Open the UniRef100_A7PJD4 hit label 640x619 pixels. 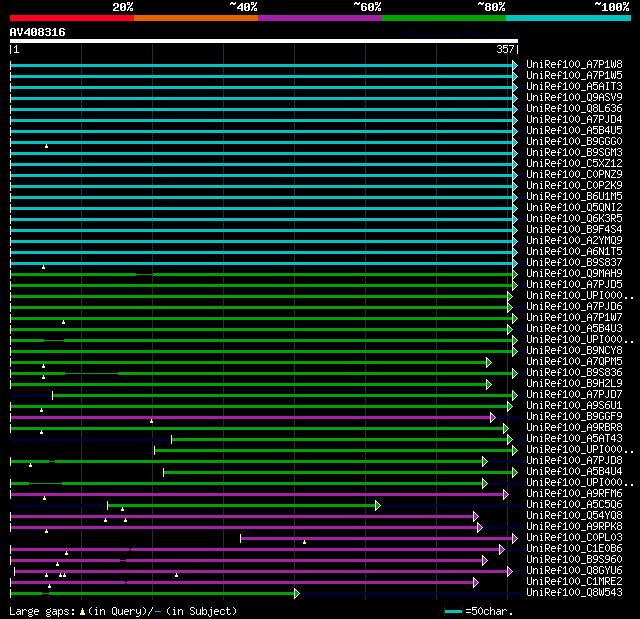point(574,120)
